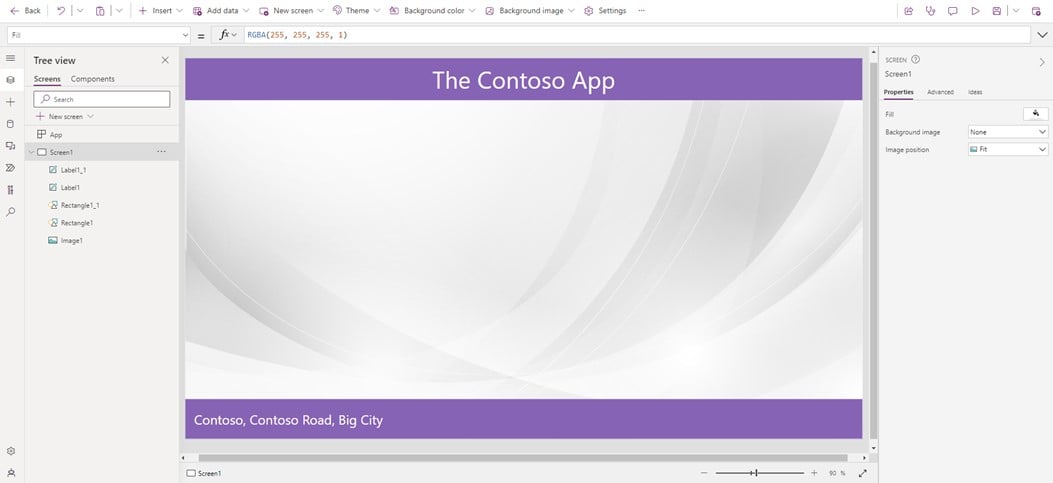Image resolution: width=1053 pixels, height=483 pixels.
Task: Zoom out with minus button
Action: (x=704, y=473)
